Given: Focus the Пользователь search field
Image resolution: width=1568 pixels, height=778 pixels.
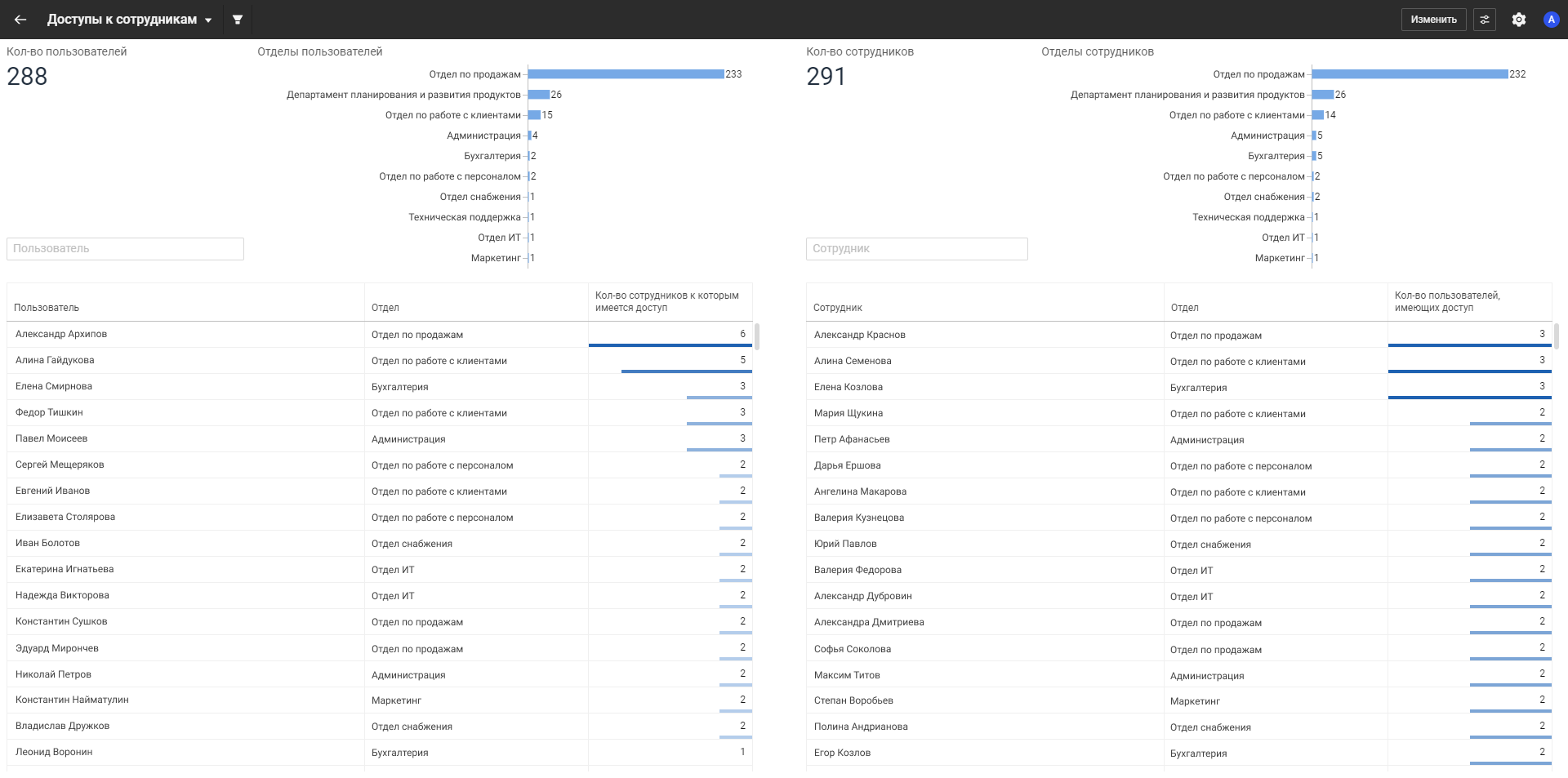Looking at the screenshot, I should (x=125, y=249).
